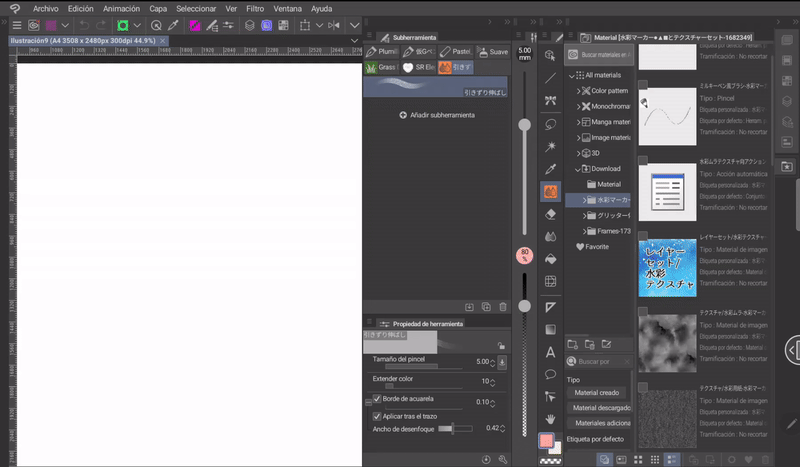The image size is (800, 467).
Task: Select the Operation (object) tool in tool palette
Action: click(550, 55)
